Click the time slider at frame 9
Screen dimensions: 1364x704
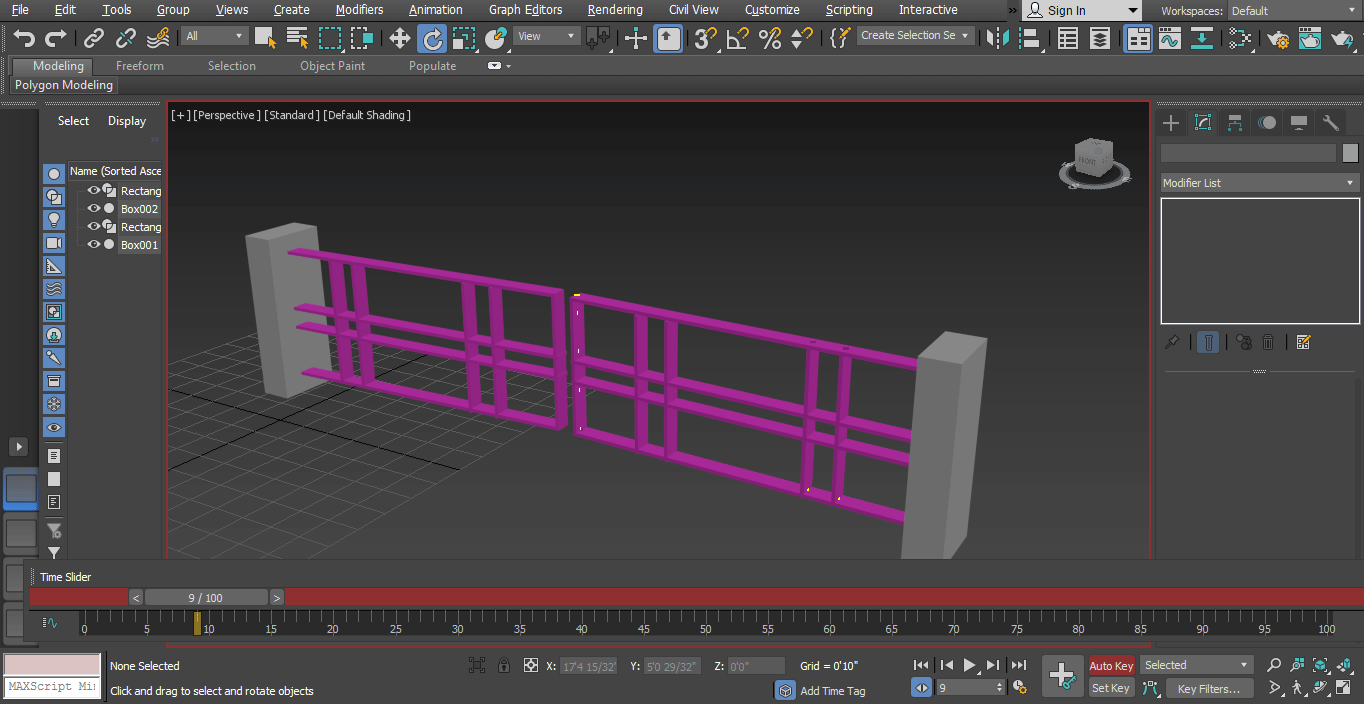click(x=205, y=597)
